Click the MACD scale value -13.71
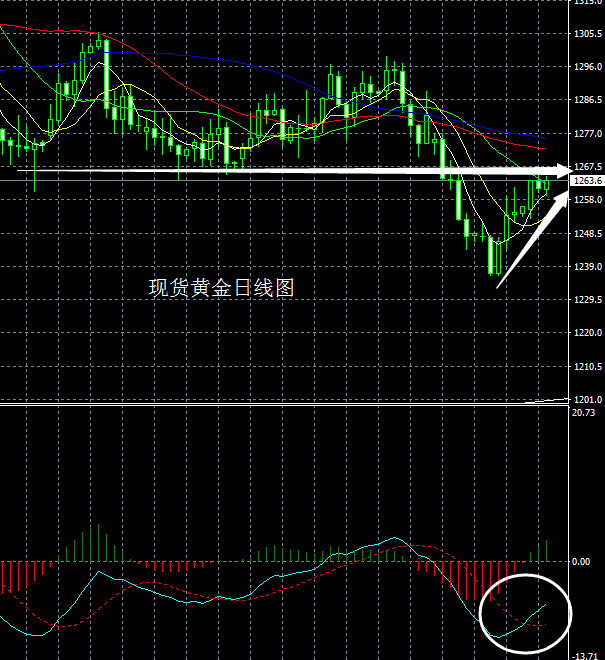This screenshot has height=660, width=605. pos(585,656)
